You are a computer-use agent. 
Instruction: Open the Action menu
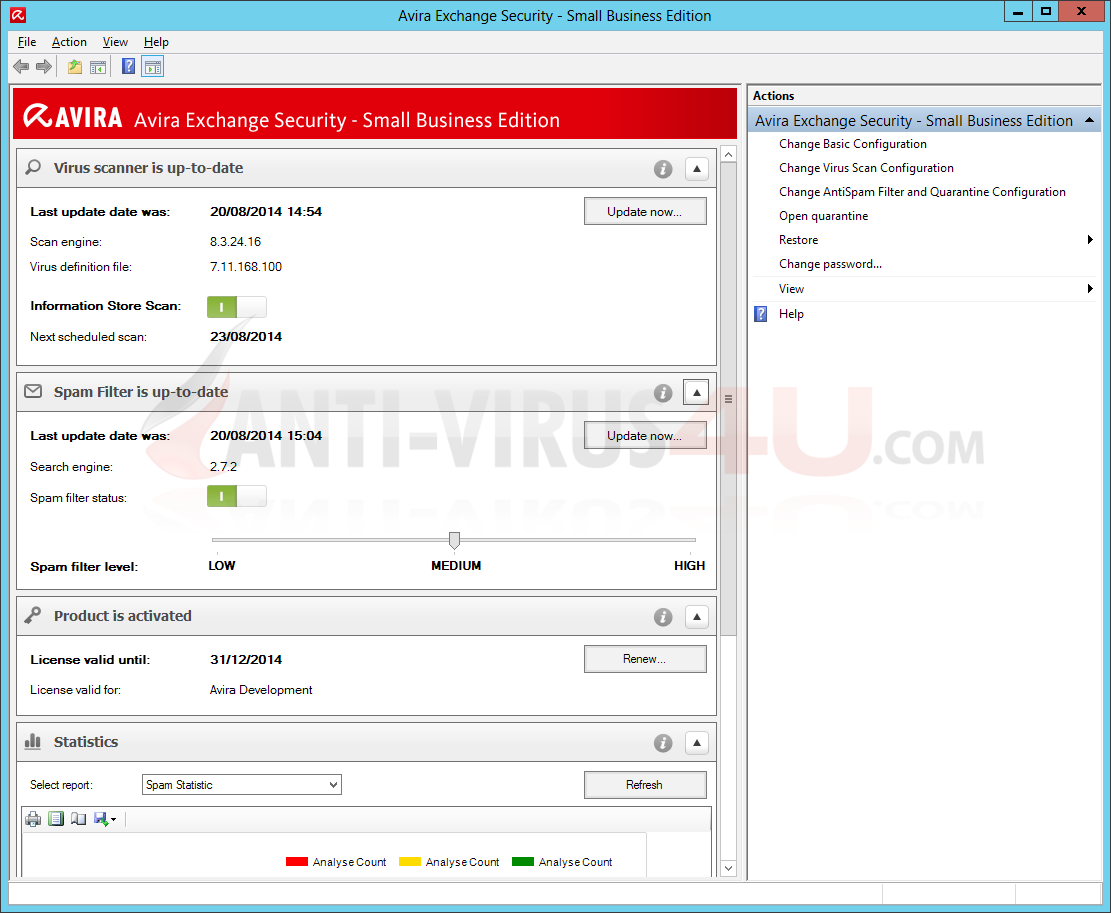(x=69, y=42)
